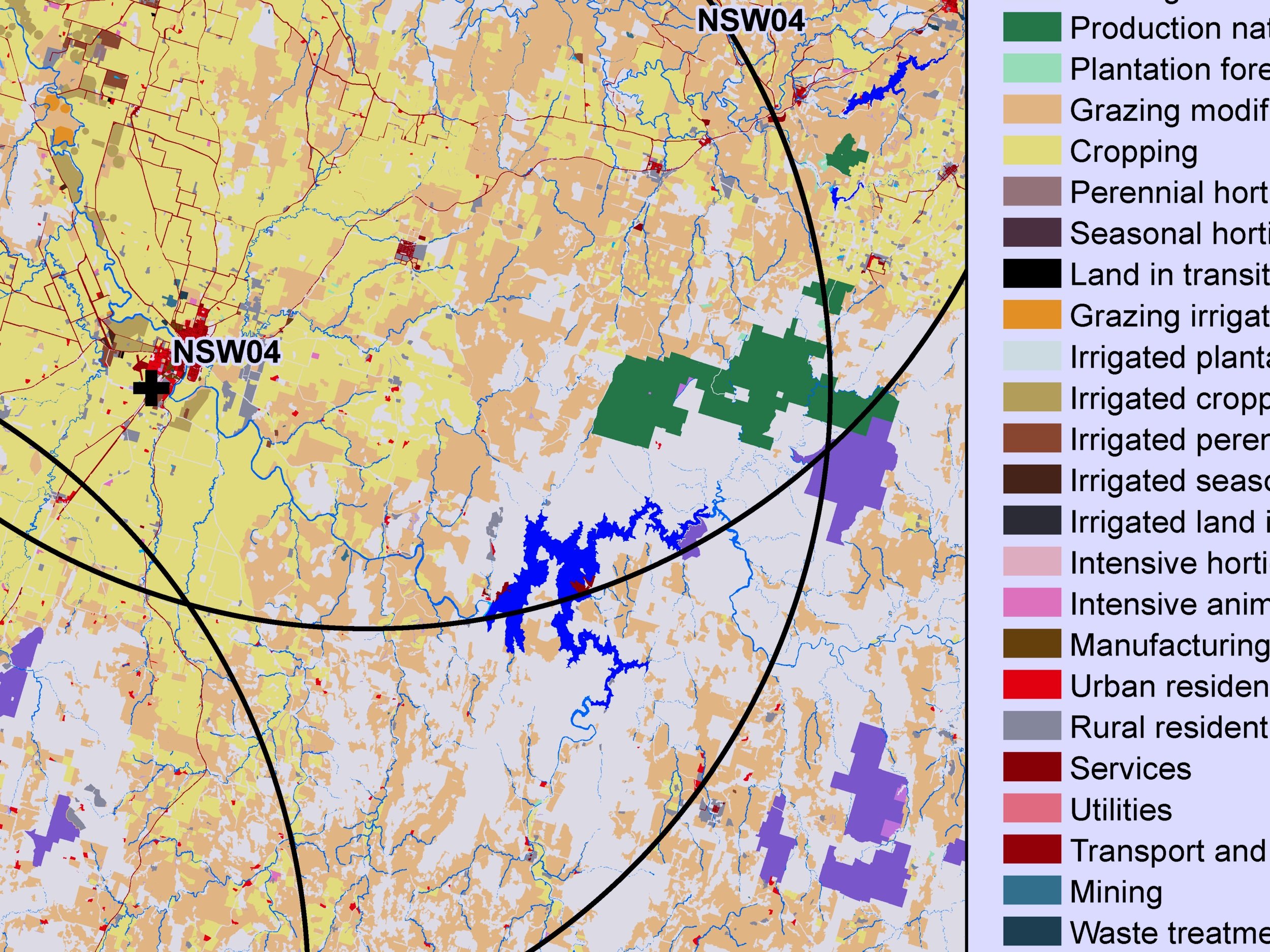
Task: Click the Rural residential grey swatch
Action: (1032, 727)
